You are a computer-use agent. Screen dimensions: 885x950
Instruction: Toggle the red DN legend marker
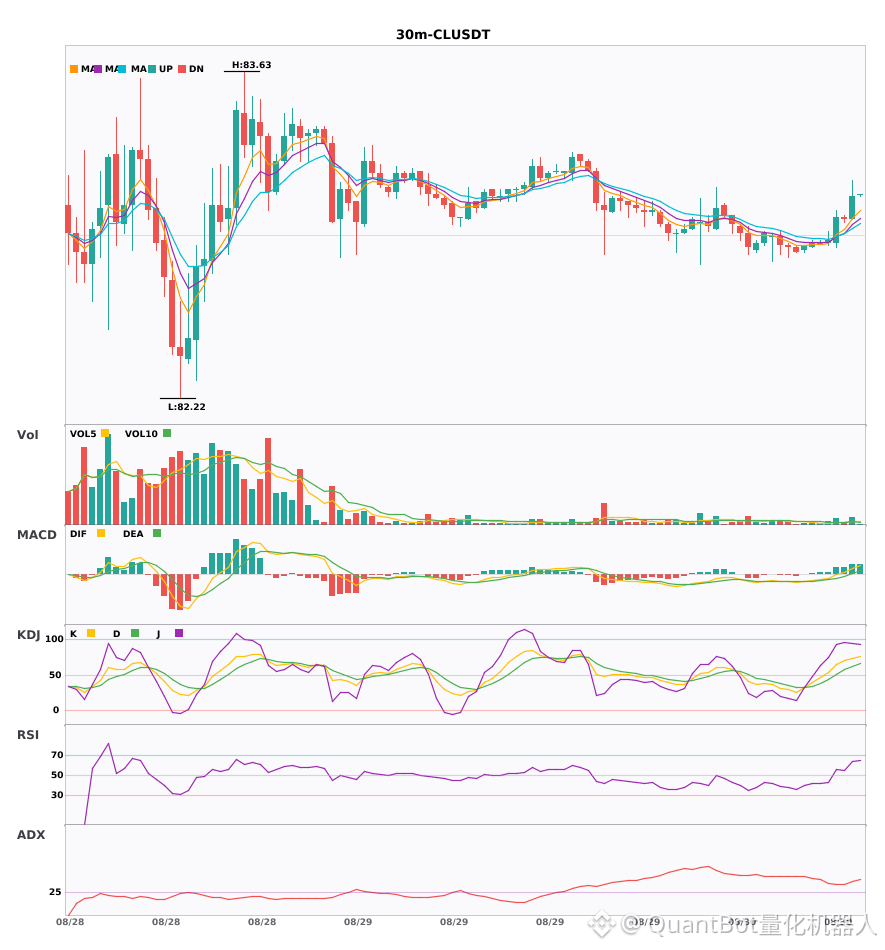point(182,69)
